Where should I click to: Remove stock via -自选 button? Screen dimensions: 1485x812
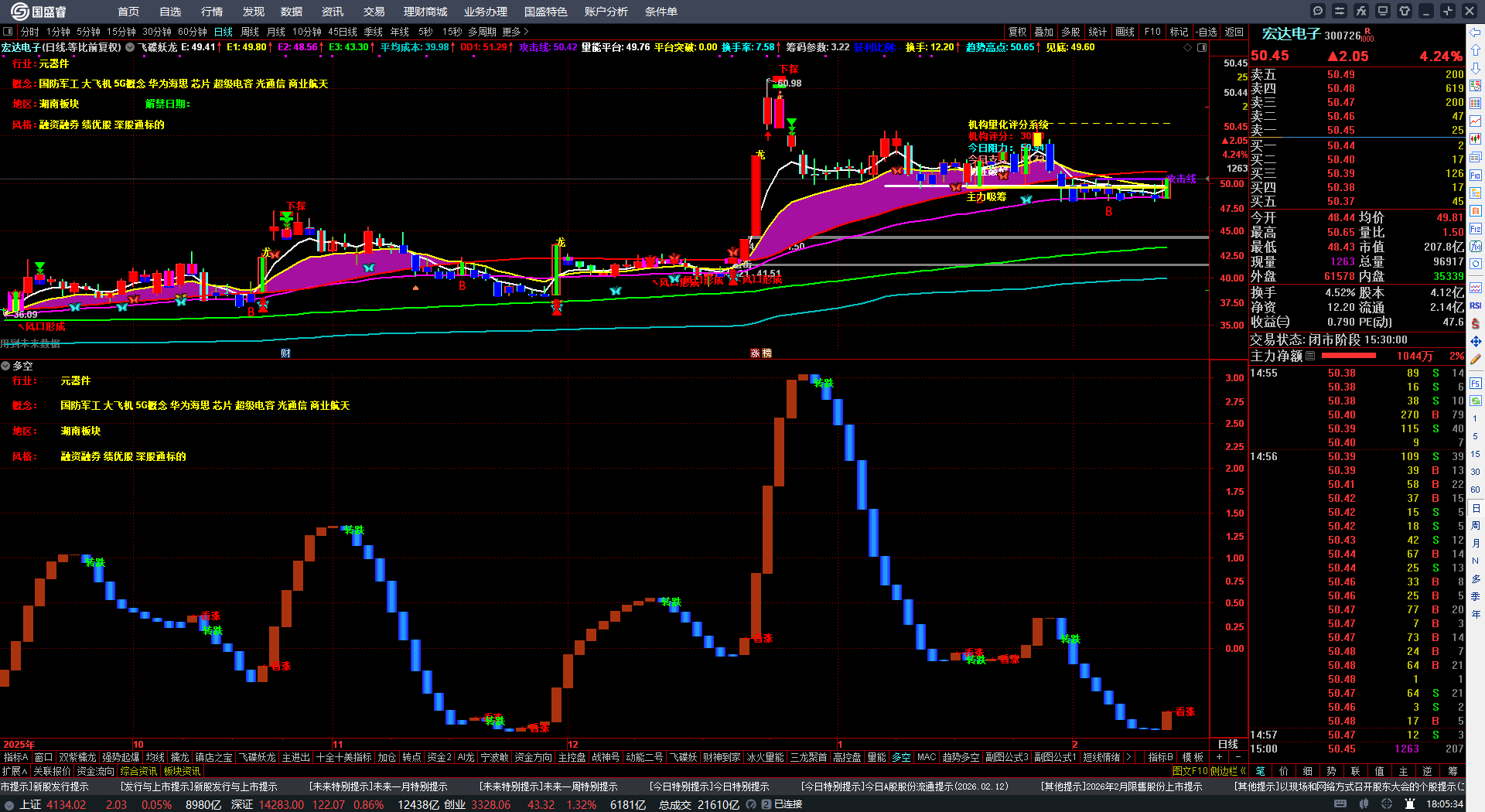coord(1207,32)
